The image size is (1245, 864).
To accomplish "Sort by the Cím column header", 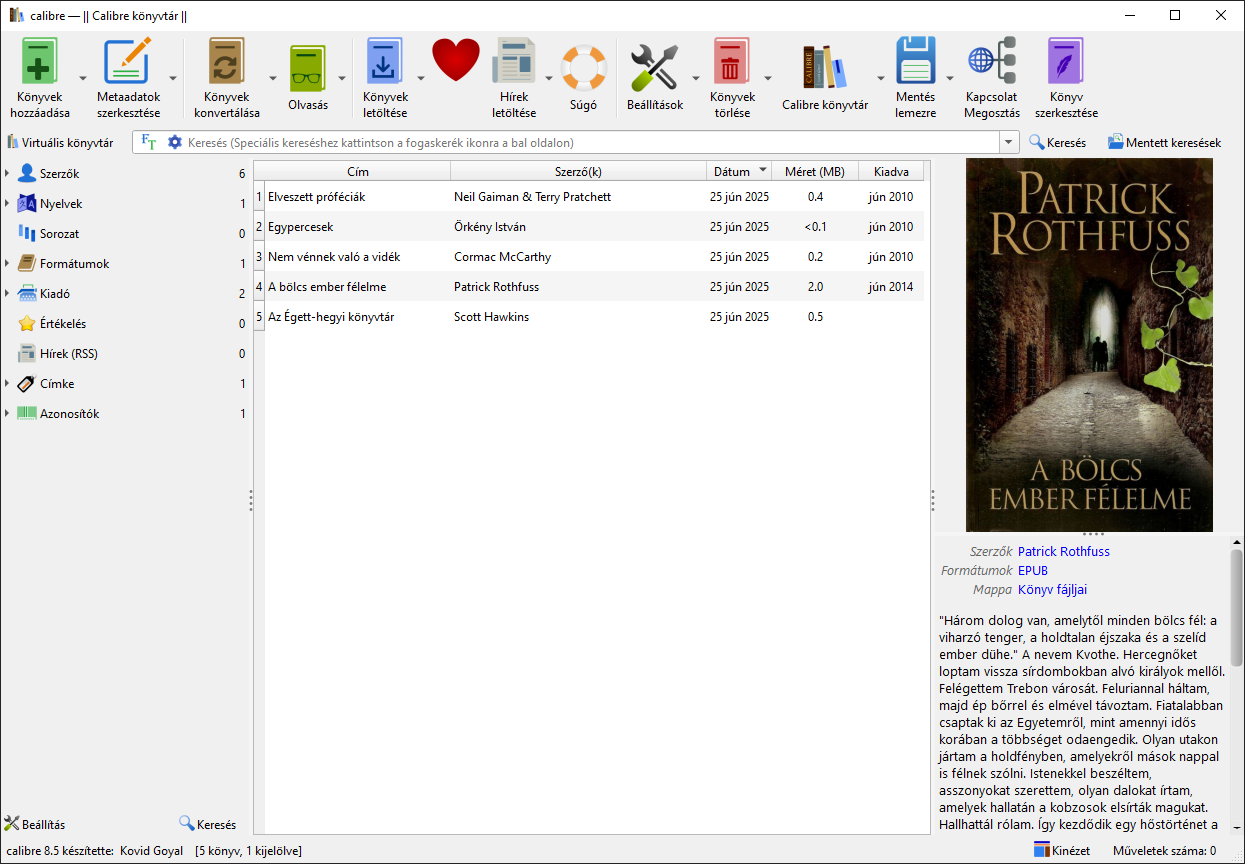I will click(357, 171).
